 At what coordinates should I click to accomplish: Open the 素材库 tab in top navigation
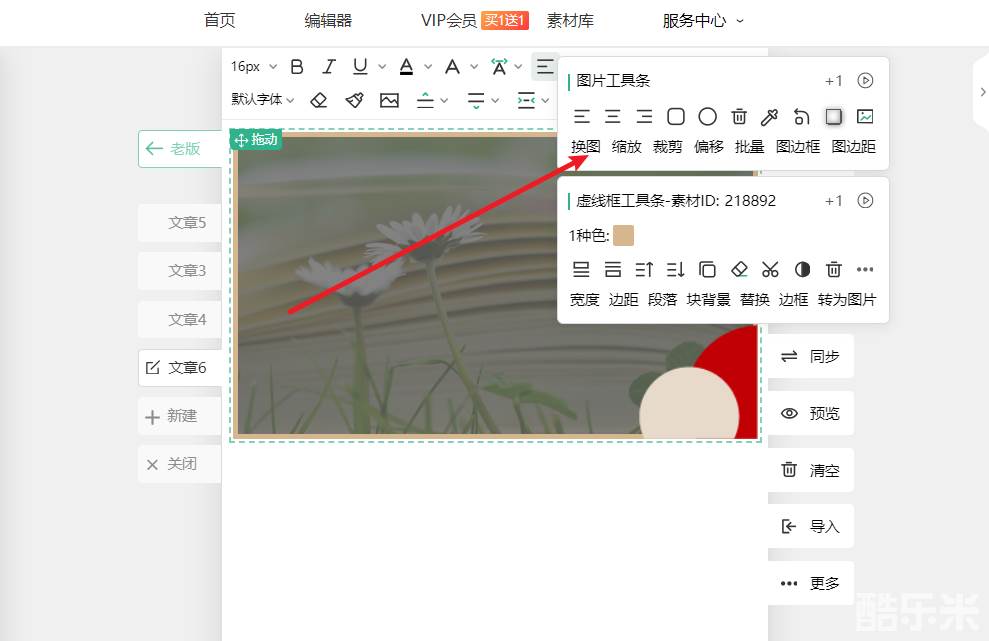click(570, 20)
